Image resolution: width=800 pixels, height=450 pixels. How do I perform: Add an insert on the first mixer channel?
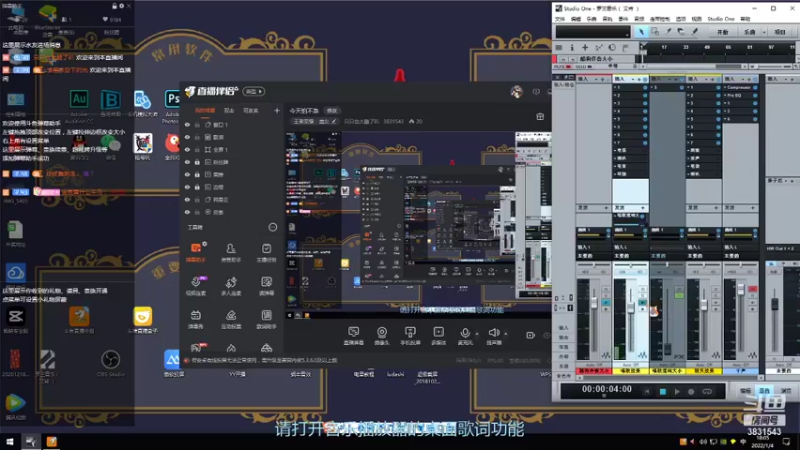(x=603, y=80)
